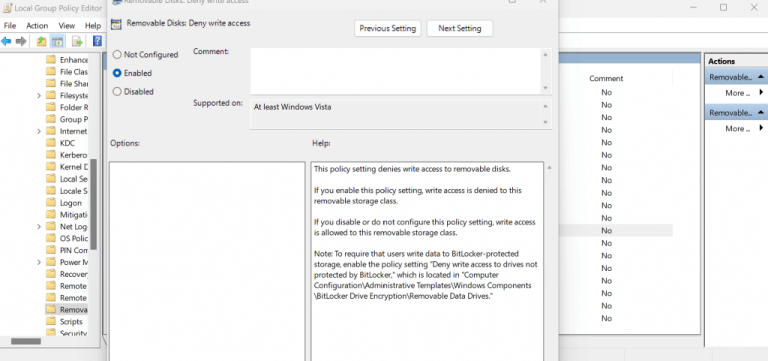
Task: Click the up-one-level folder toolbar icon
Action: click(x=42, y=41)
